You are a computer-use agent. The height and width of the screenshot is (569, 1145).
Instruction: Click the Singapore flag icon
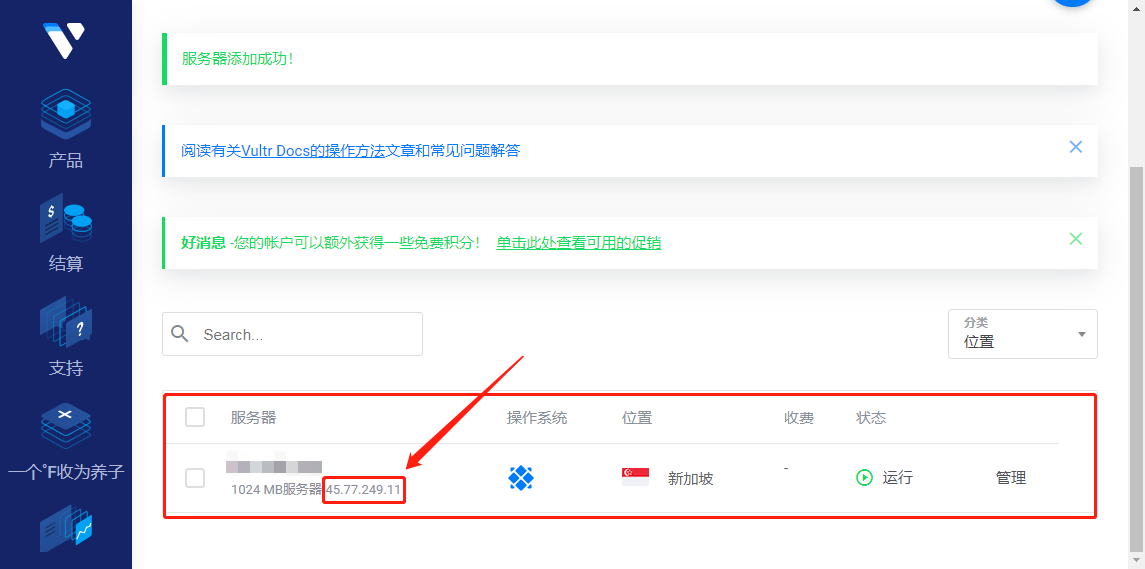tap(635, 478)
